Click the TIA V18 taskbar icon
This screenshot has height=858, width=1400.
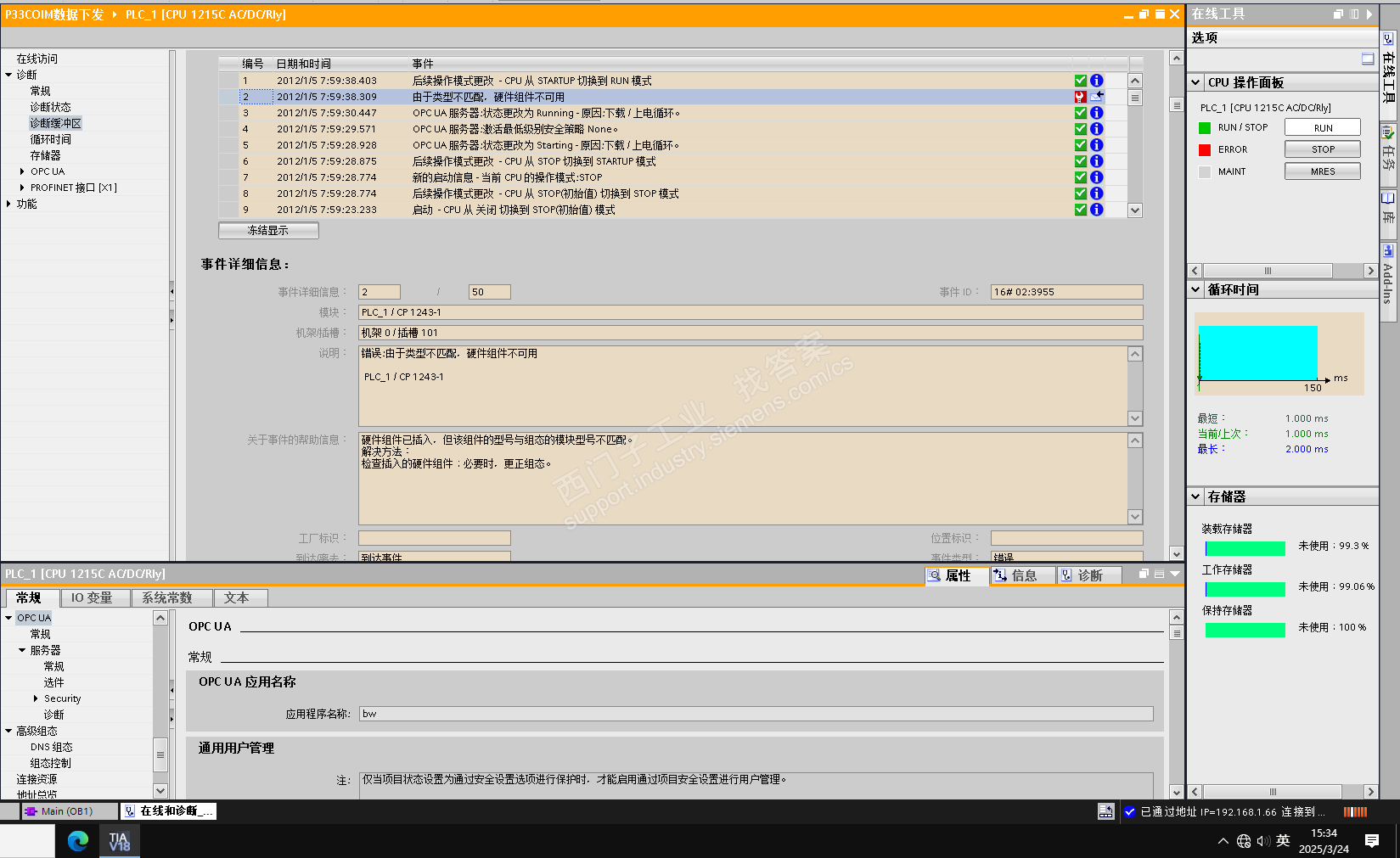pyautogui.click(x=120, y=841)
